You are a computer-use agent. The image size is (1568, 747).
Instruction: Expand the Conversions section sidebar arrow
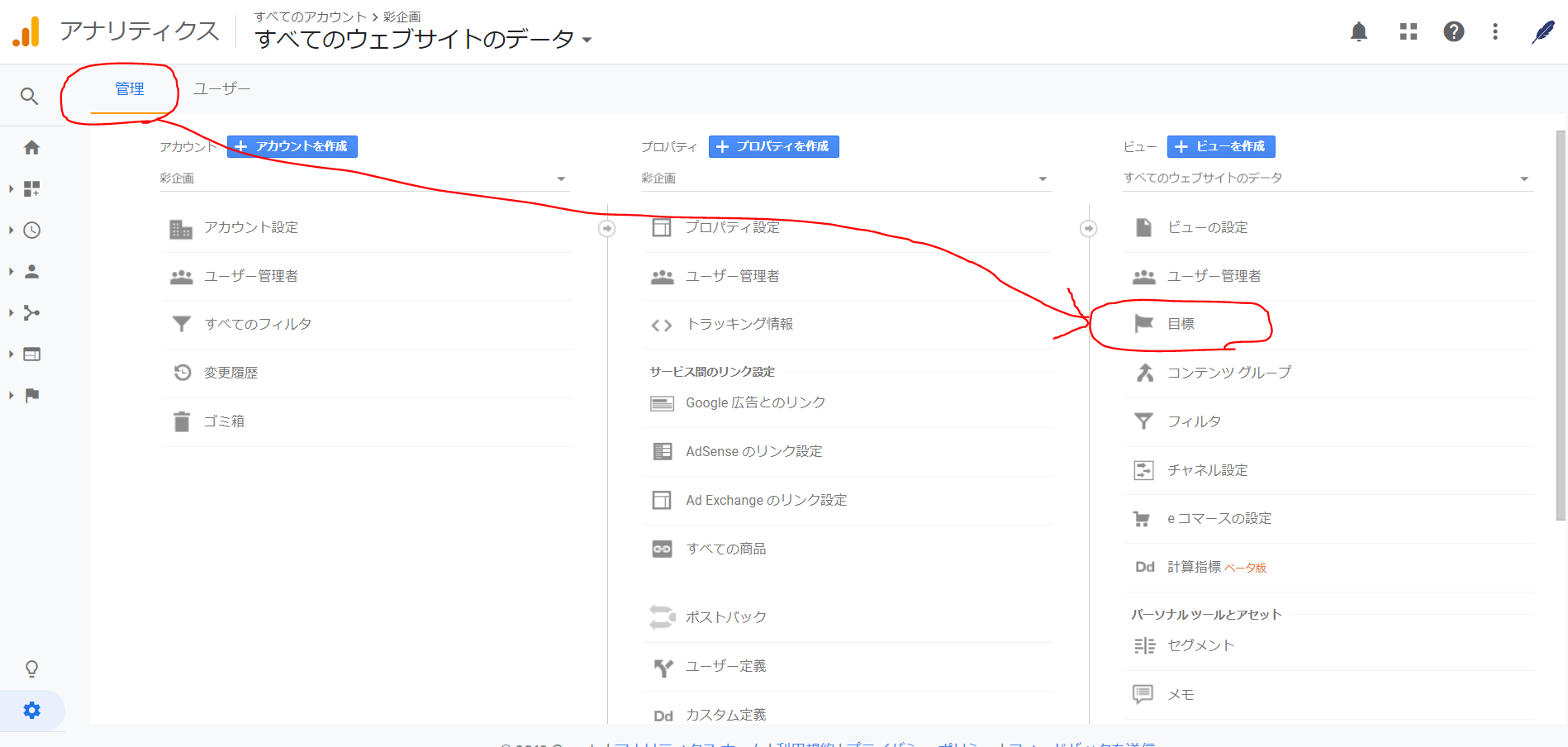coord(11,395)
